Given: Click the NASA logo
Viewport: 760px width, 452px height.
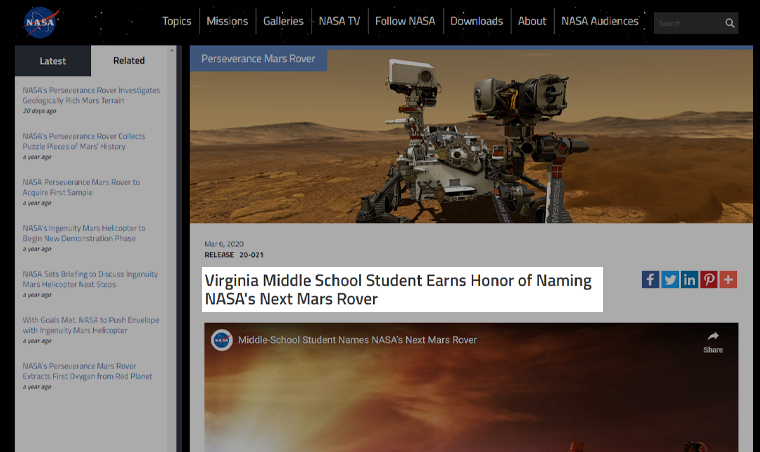Looking at the screenshot, I should 41,22.
